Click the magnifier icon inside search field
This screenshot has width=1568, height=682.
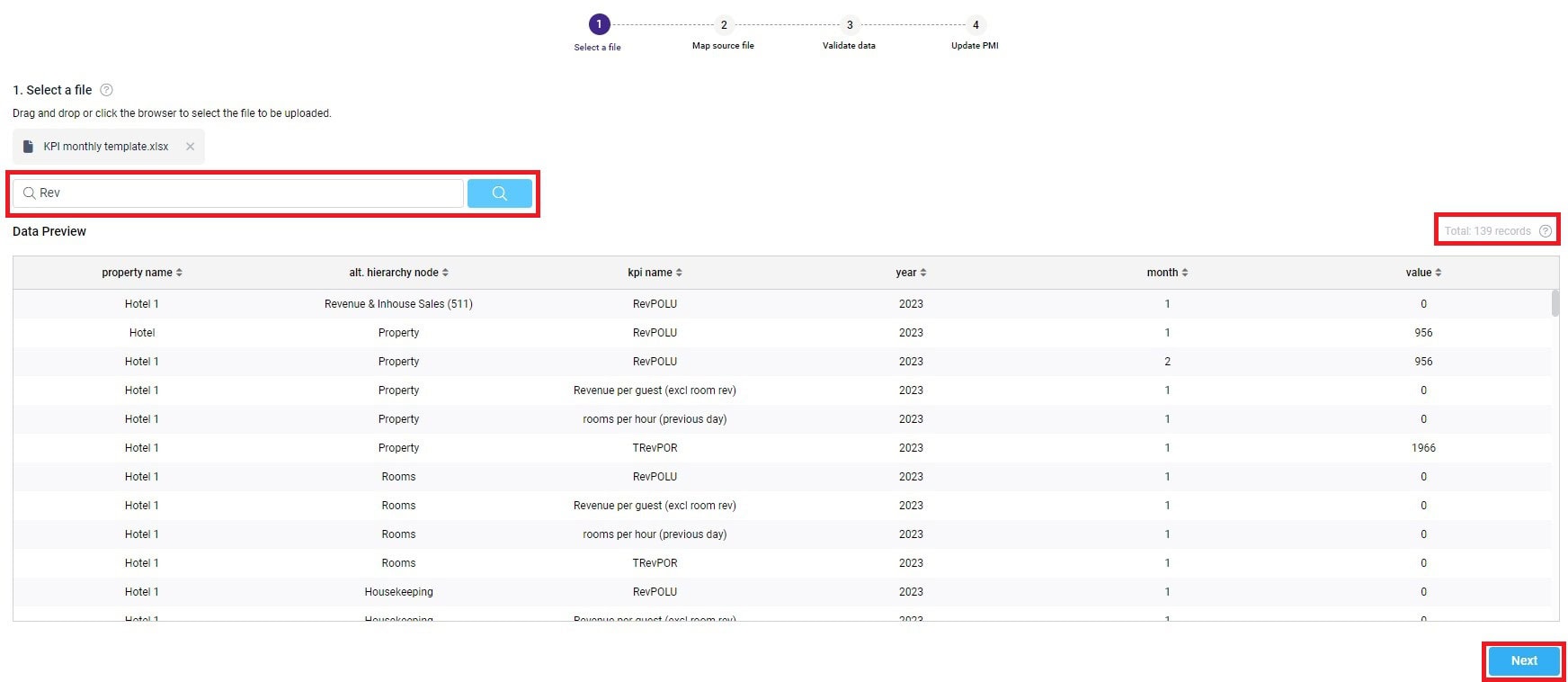click(29, 193)
